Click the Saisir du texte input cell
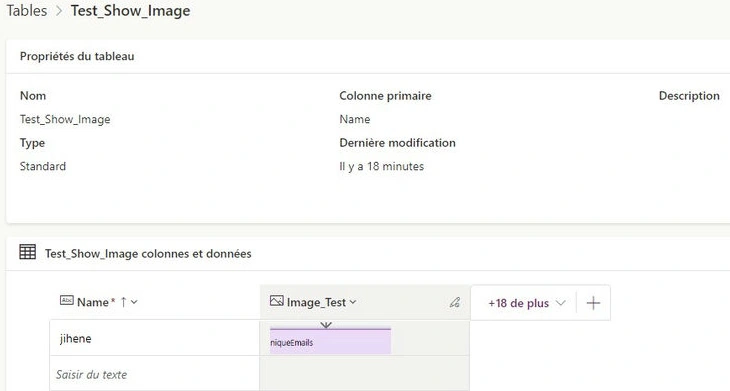730x391 pixels. click(x=155, y=374)
